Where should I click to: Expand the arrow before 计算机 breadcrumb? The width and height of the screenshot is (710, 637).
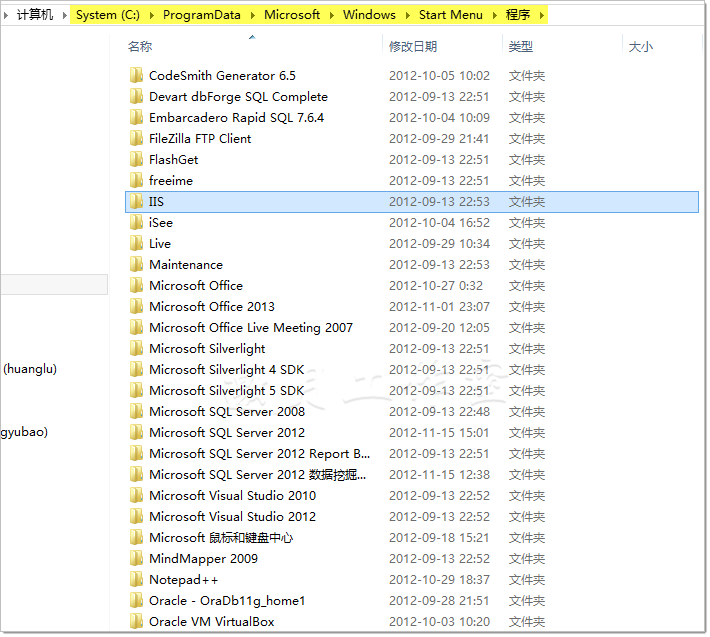6,15
